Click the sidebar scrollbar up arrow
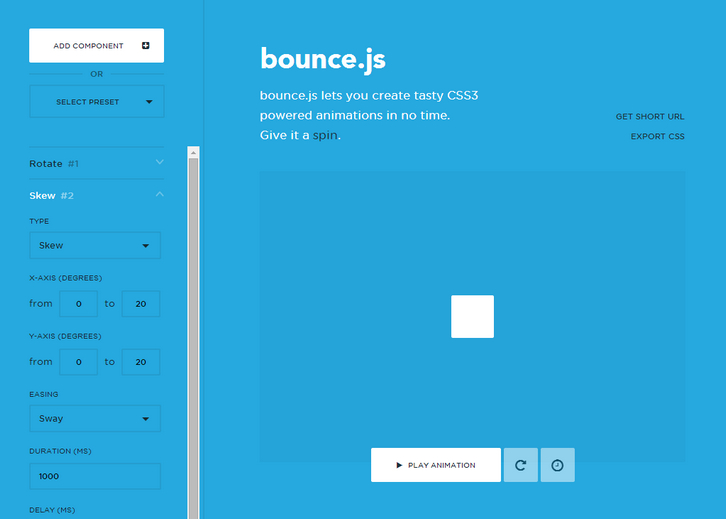Screen dimensions: 726x519 (x=194, y=153)
